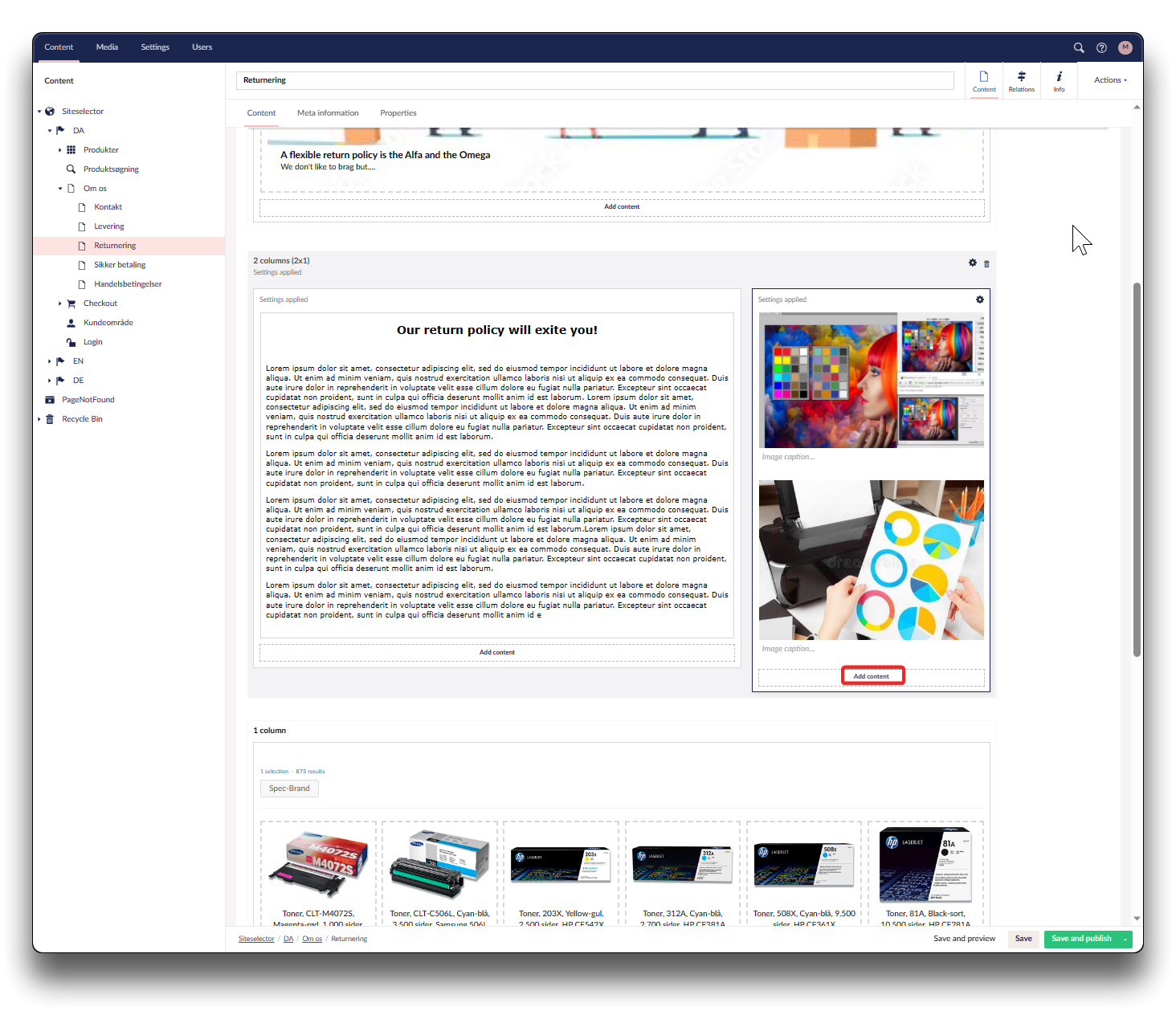This screenshot has height=1011, width=1176.
Task: Click the Returnering page name field
Action: [x=594, y=80]
